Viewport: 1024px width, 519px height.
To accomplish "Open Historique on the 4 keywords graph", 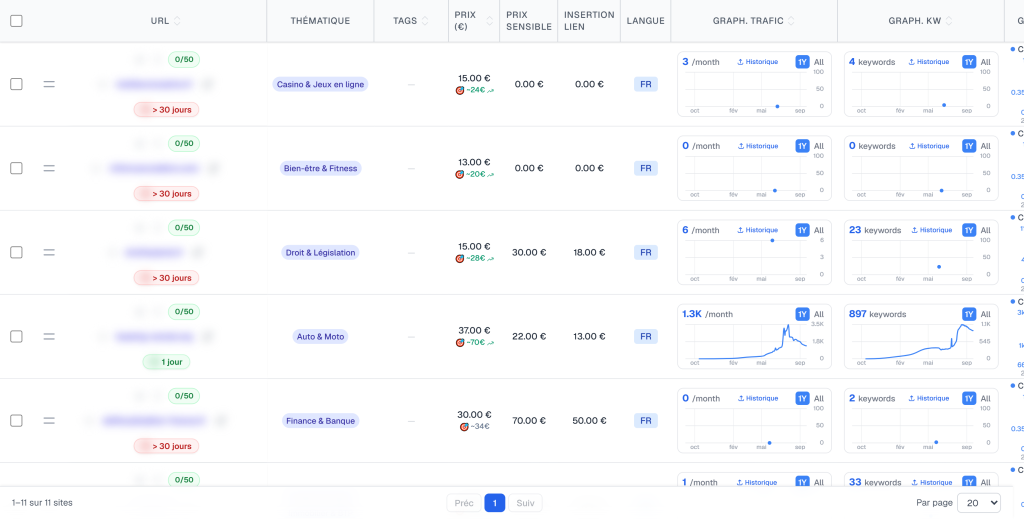I will (x=929, y=62).
